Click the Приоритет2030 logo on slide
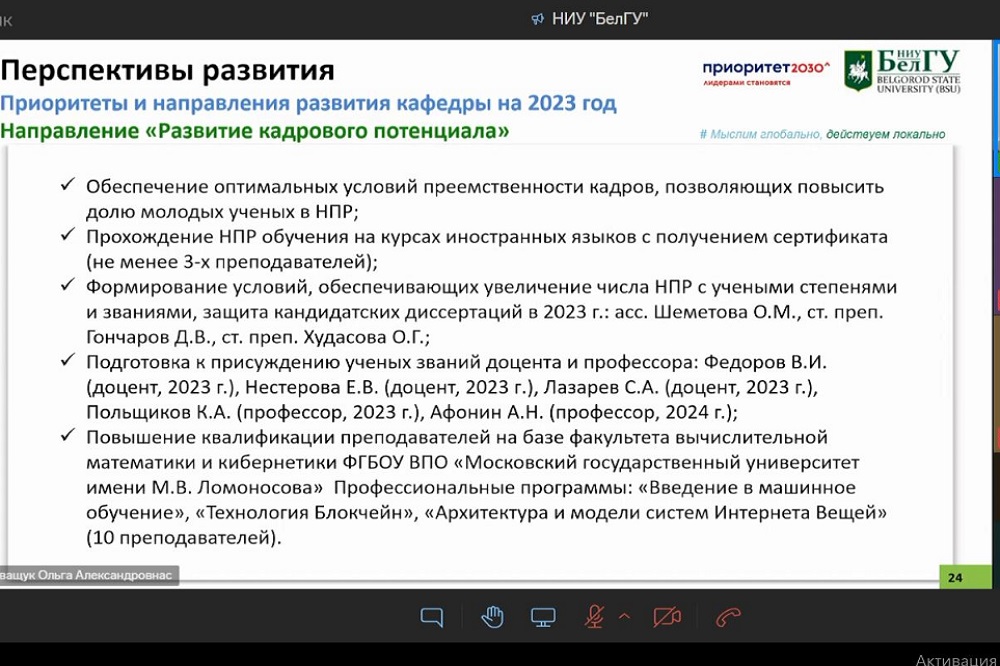The width and height of the screenshot is (1000, 666). tap(766, 71)
